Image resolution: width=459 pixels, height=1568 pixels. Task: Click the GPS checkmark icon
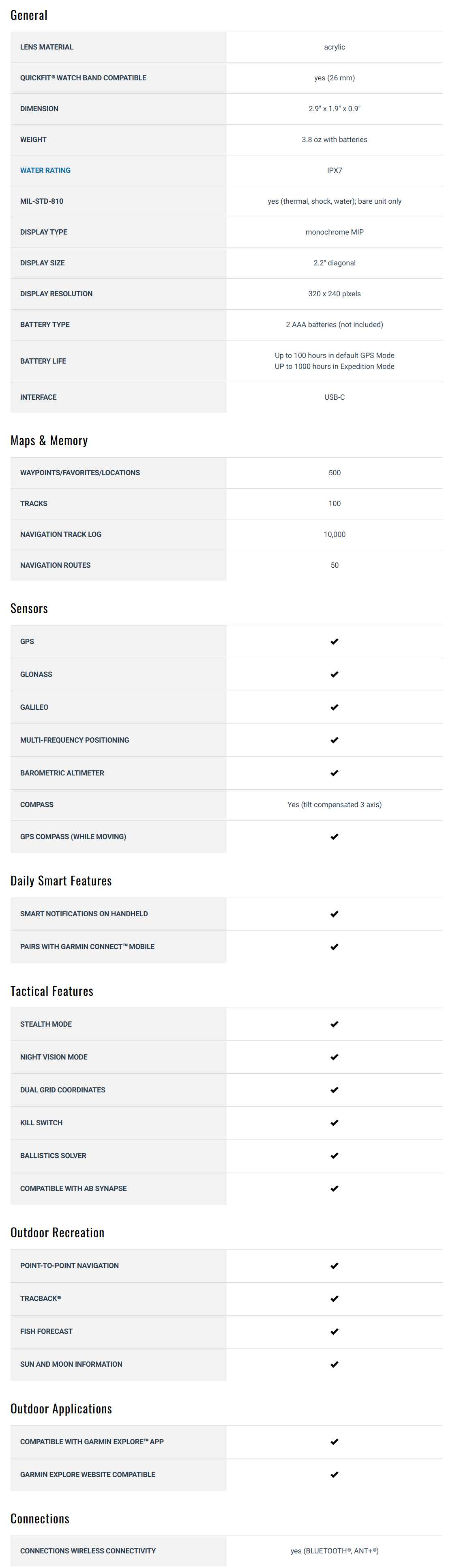[x=335, y=642]
